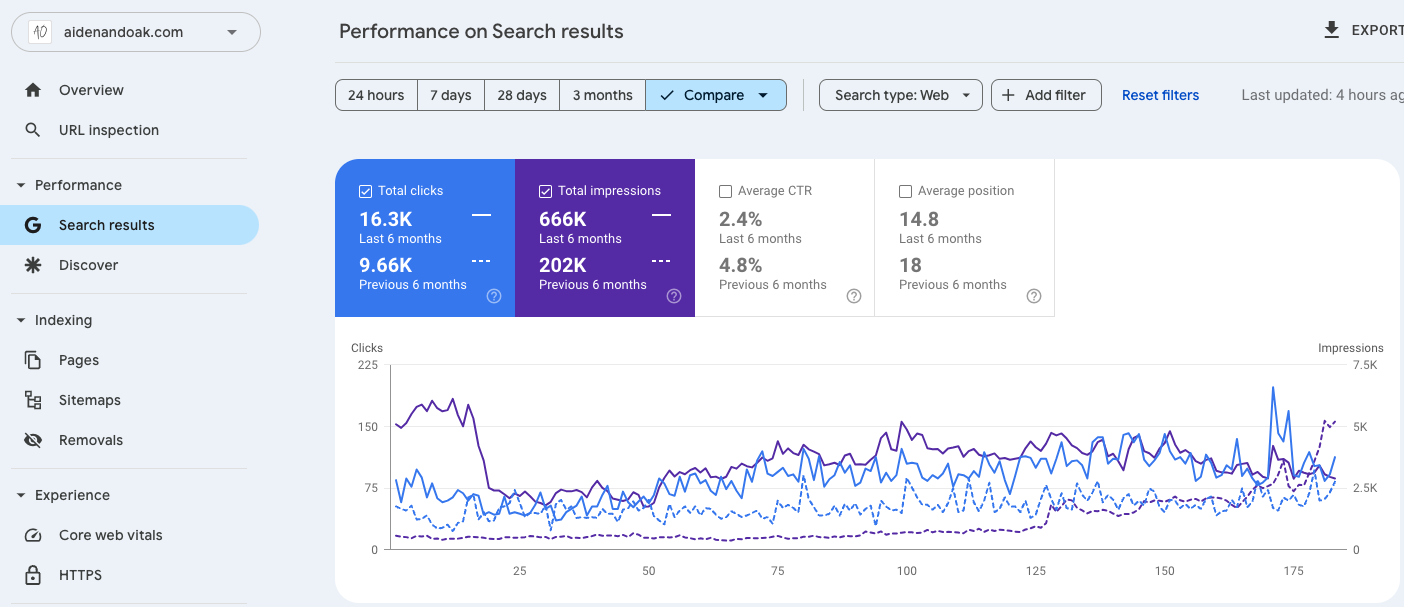Click the Export download icon
The width and height of the screenshot is (1404, 607).
[x=1331, y=30]
